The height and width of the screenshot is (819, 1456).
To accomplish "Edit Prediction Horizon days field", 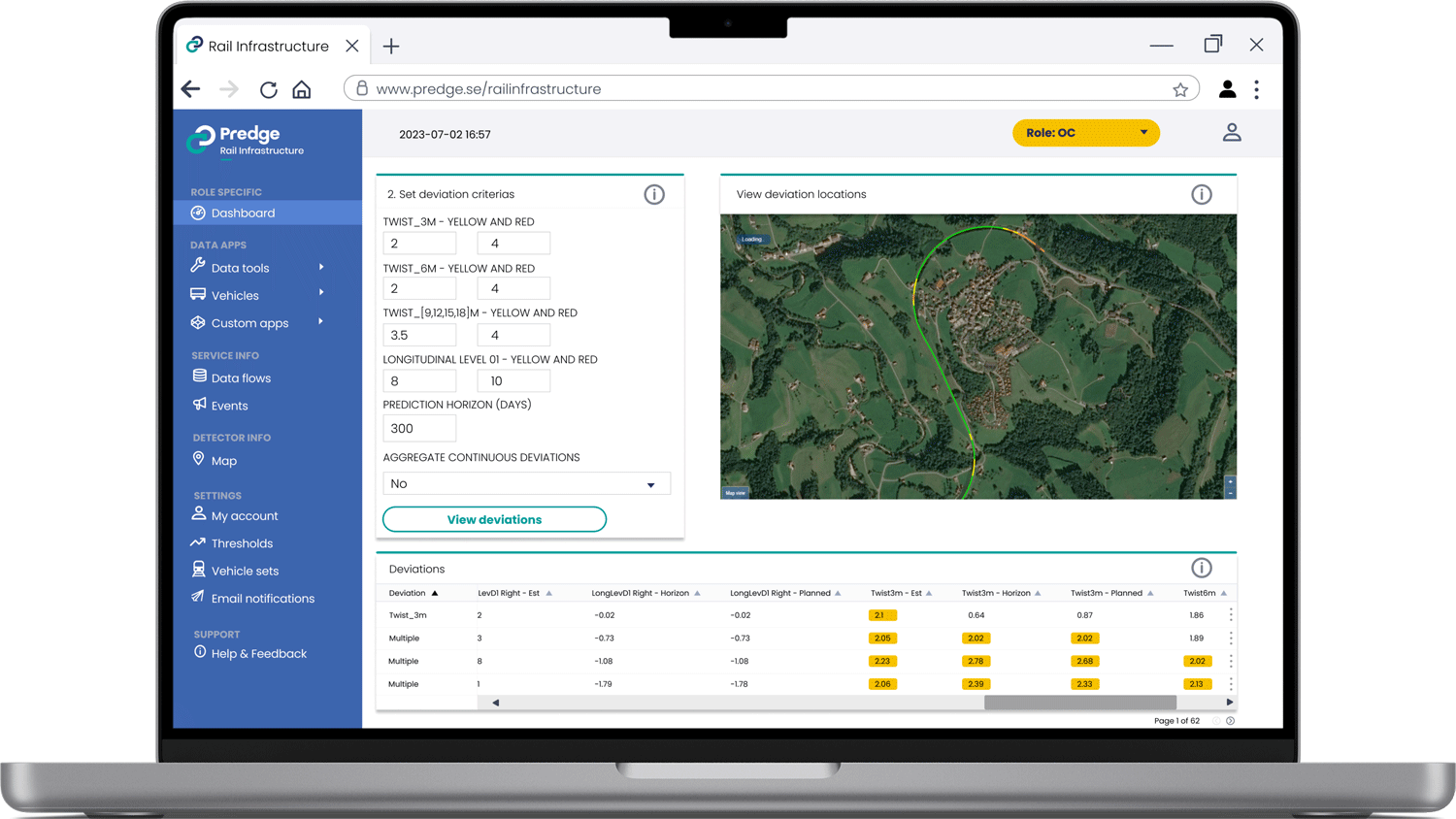I will pyautogui.click(x=419, y=428).
